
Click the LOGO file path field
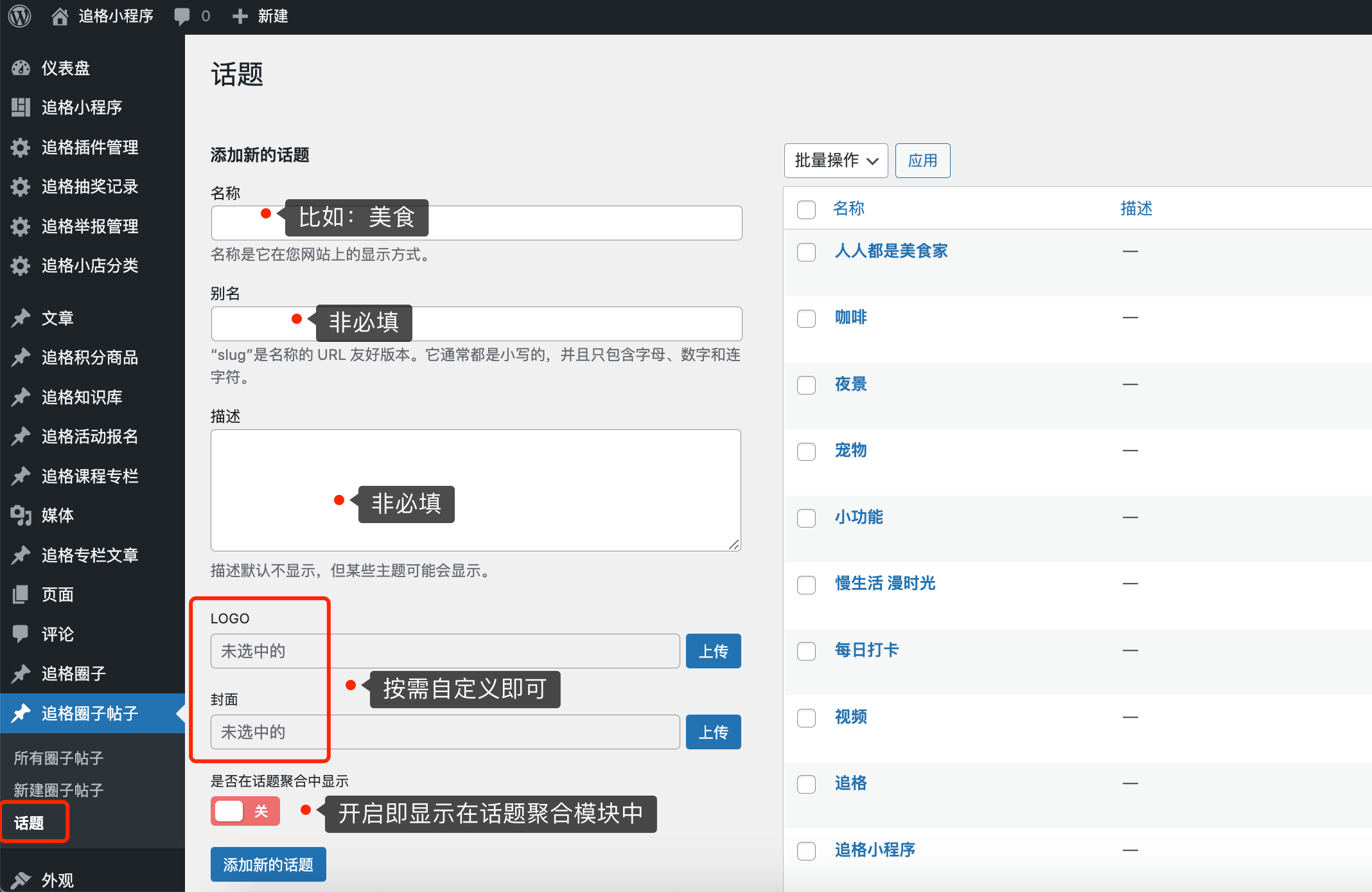tap(445, 651)
